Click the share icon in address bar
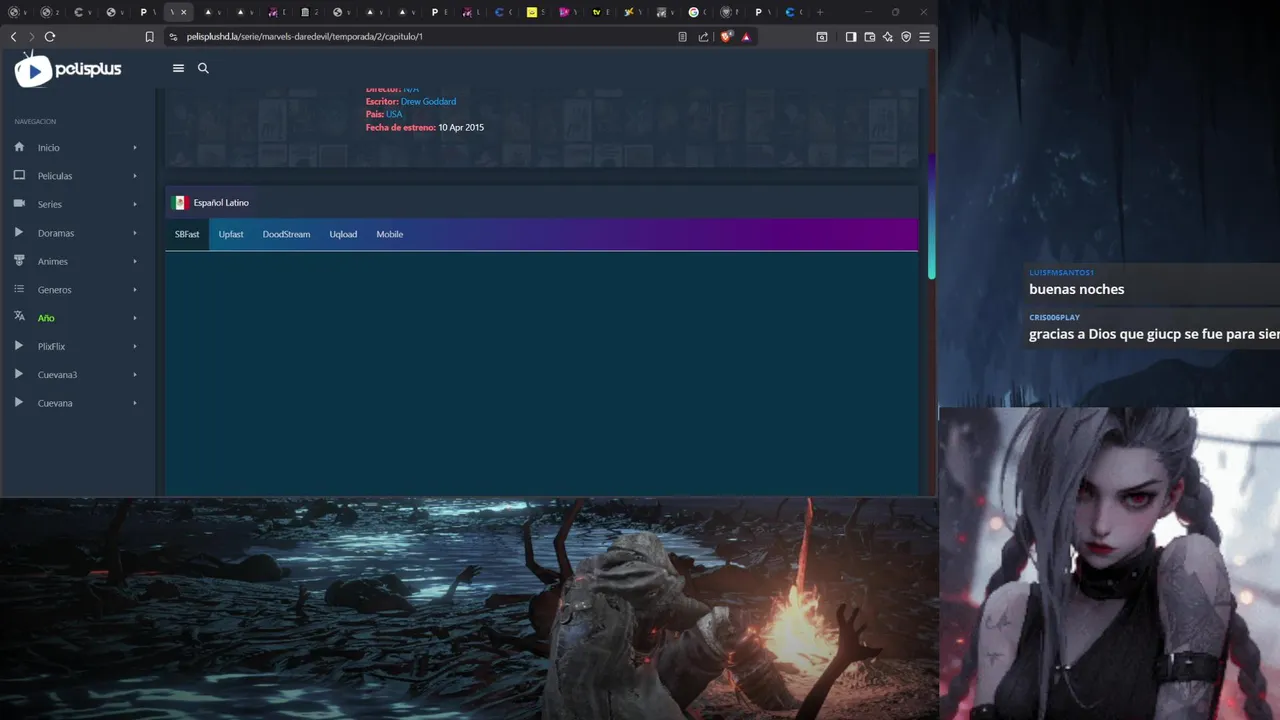1280x720 pixels. point(703,37)
